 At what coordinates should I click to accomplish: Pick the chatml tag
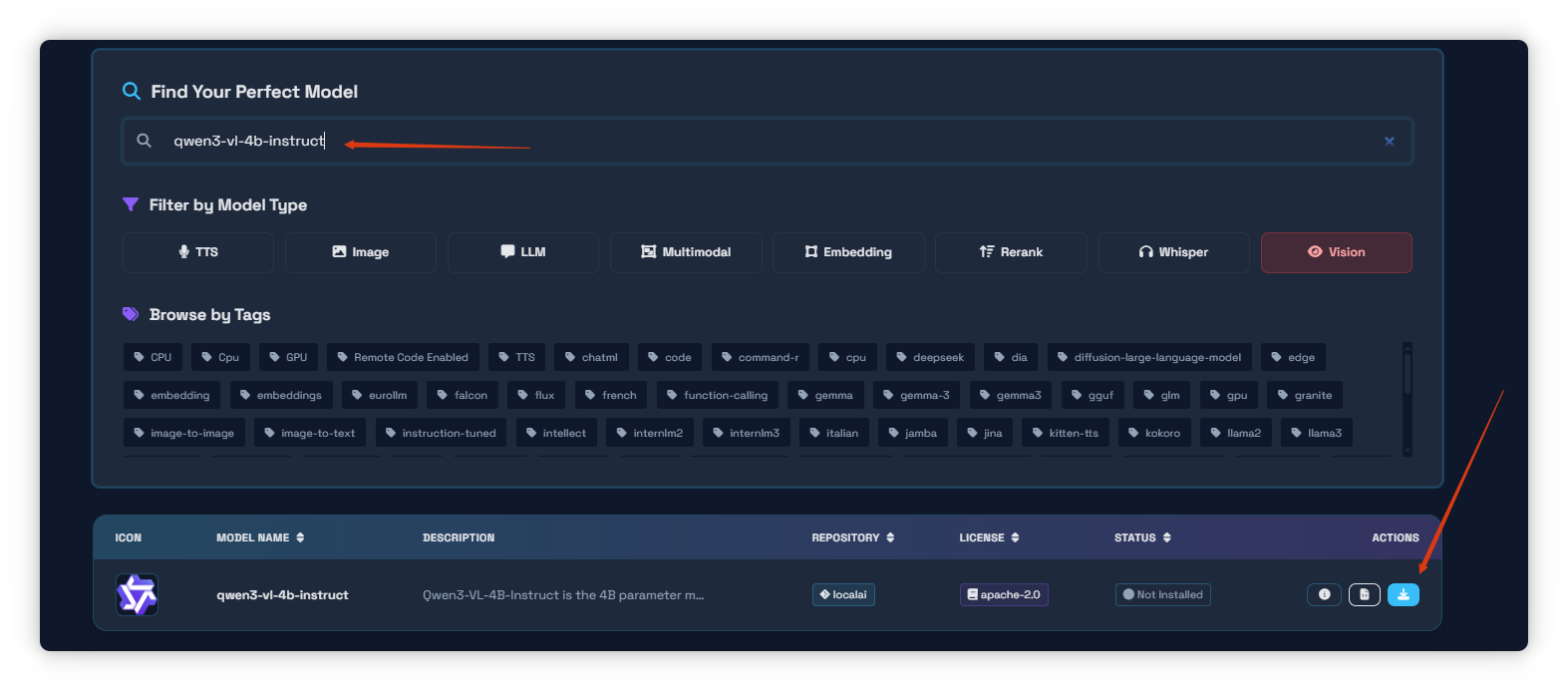click(591, 357)
